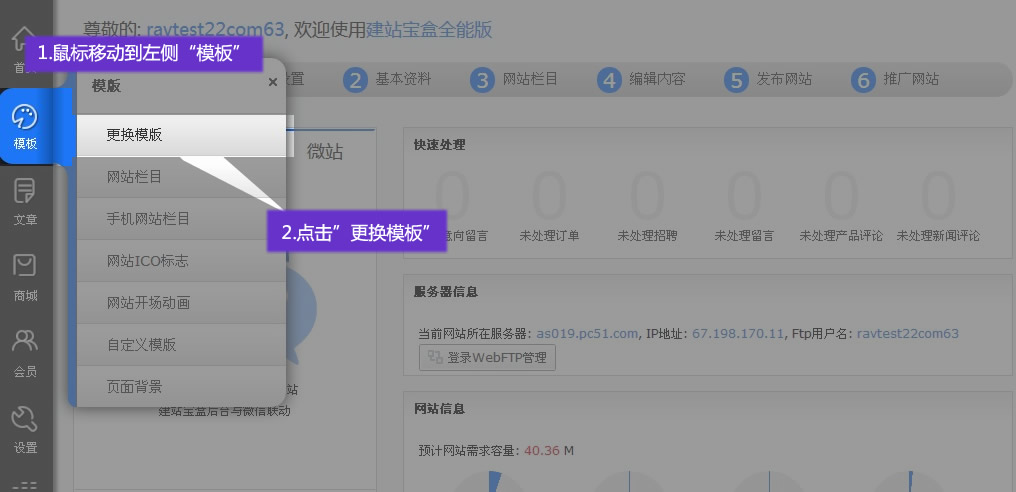Viewport: 1016px width, 492px height.
Task: Select 更换模版 in the template menu
Action: point(181,135)
